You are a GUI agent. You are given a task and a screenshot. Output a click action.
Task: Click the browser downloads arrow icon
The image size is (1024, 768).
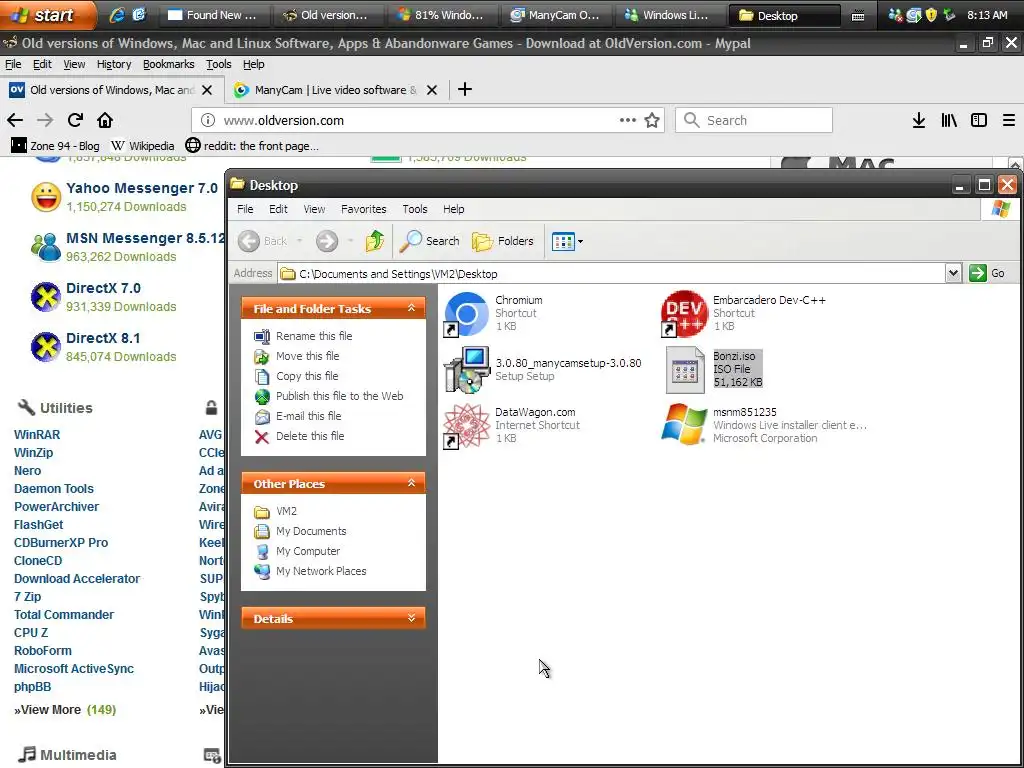(x=919, y=120)
